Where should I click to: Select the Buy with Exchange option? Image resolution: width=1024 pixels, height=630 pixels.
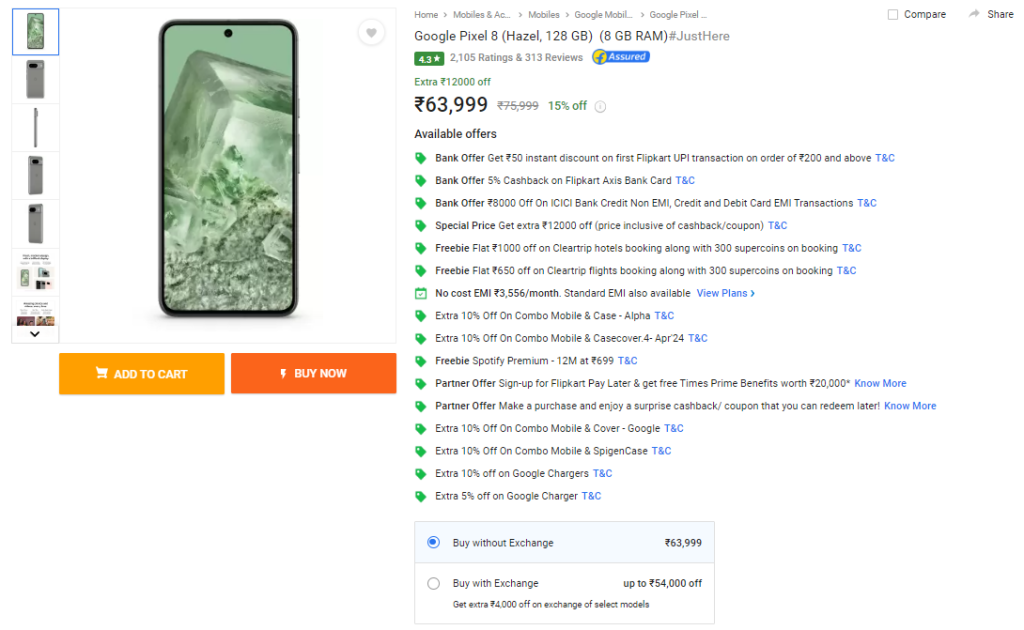431,583
